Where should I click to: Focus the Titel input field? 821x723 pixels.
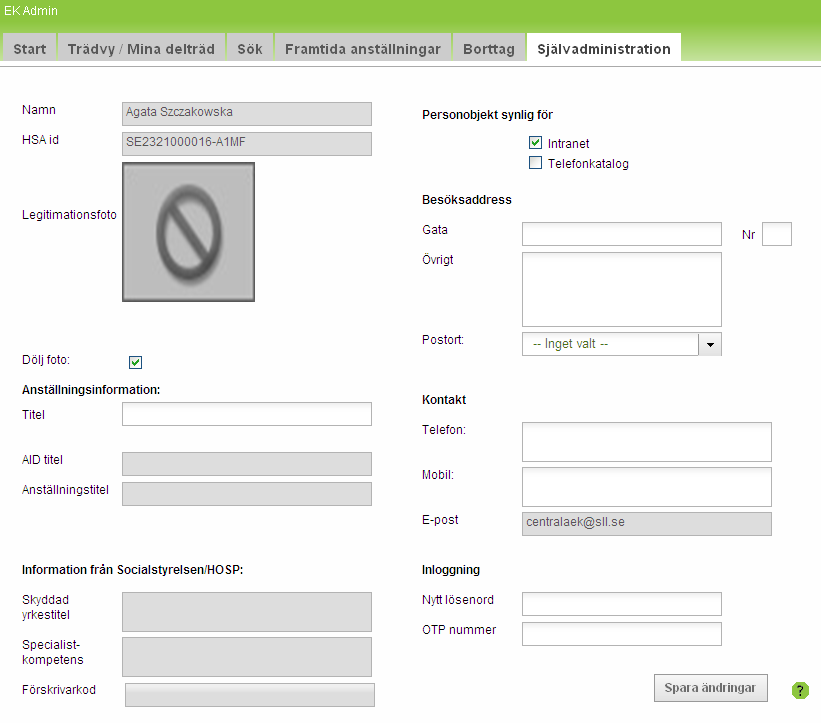coord(247,414)
